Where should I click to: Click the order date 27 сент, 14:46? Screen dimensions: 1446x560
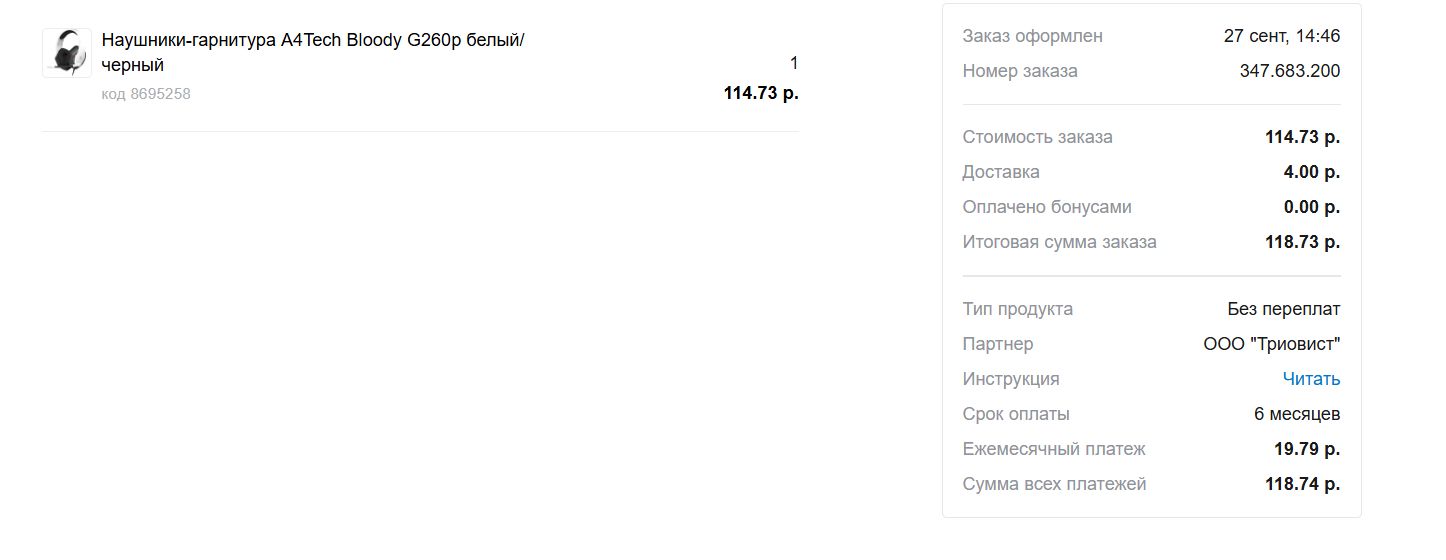(1282, 36)
